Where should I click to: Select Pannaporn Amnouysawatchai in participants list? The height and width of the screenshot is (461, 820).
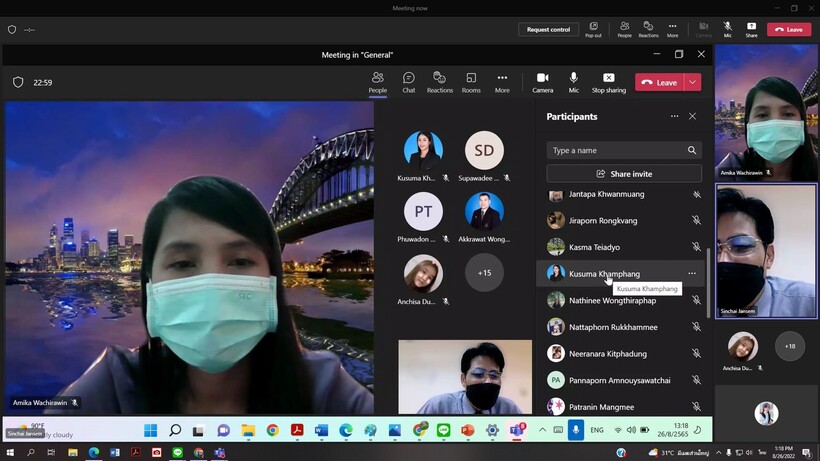[x=619, y=380]
